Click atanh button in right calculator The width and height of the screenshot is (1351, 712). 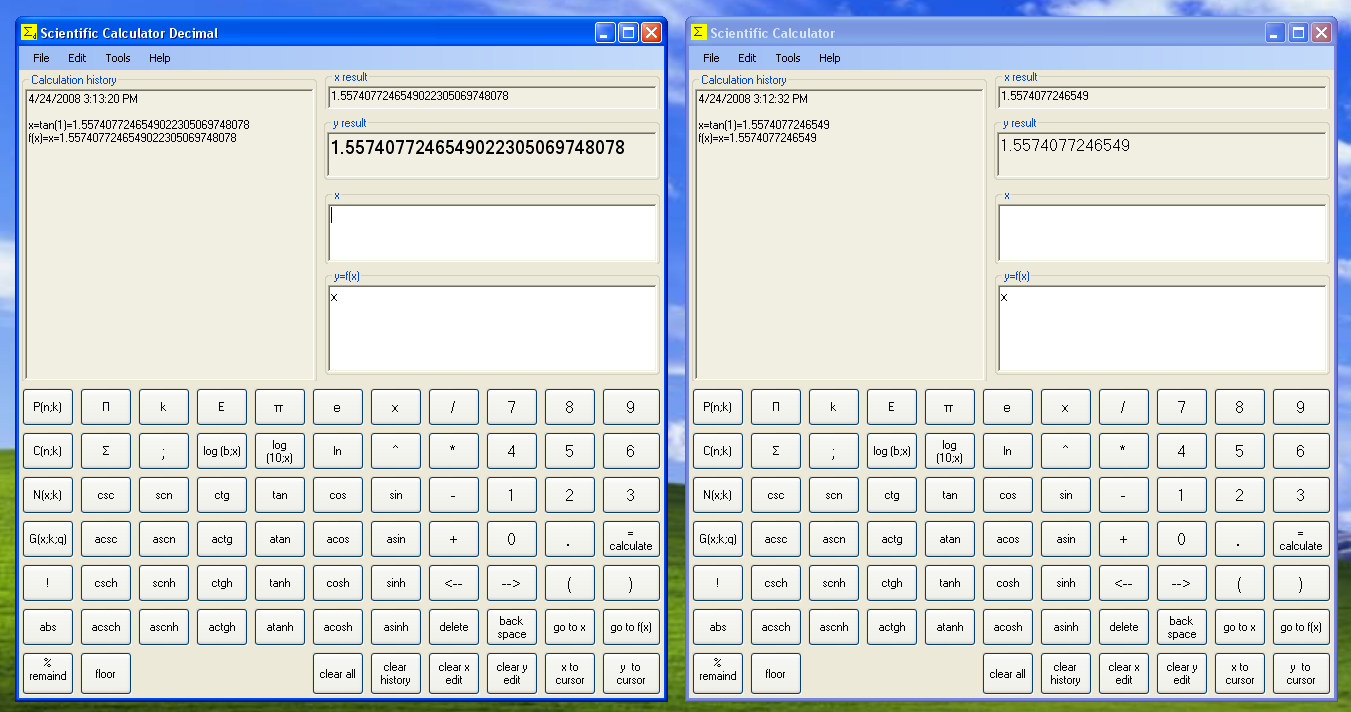click(x=950, y=627)
